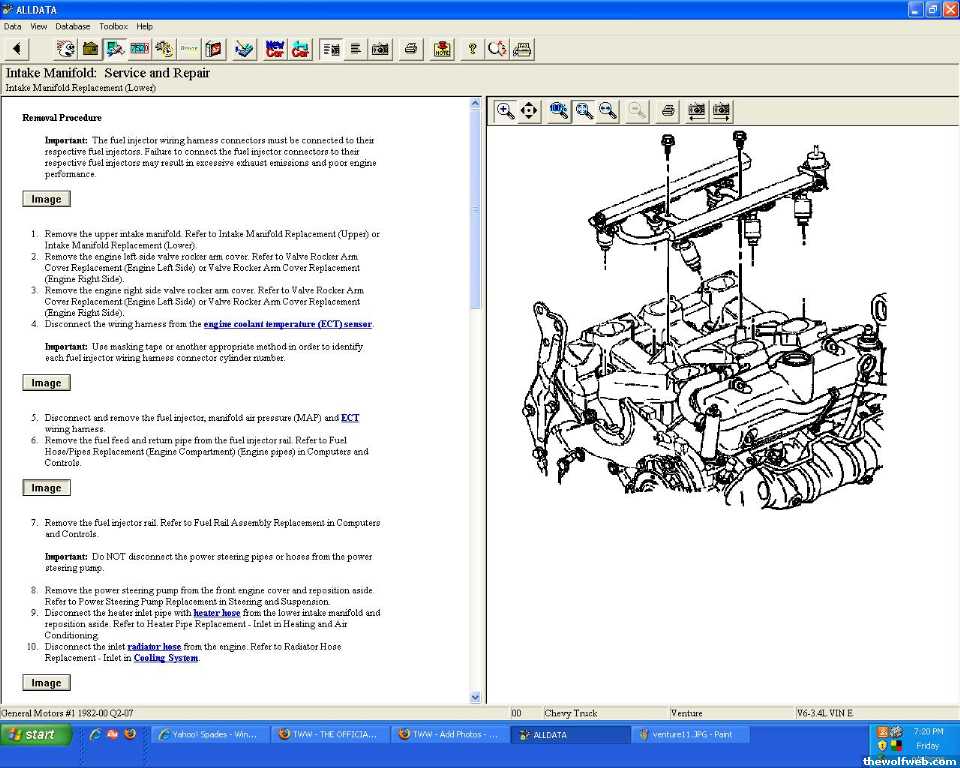
Task: Follow the radiator hose hyperlink
Action: (154, 647)
